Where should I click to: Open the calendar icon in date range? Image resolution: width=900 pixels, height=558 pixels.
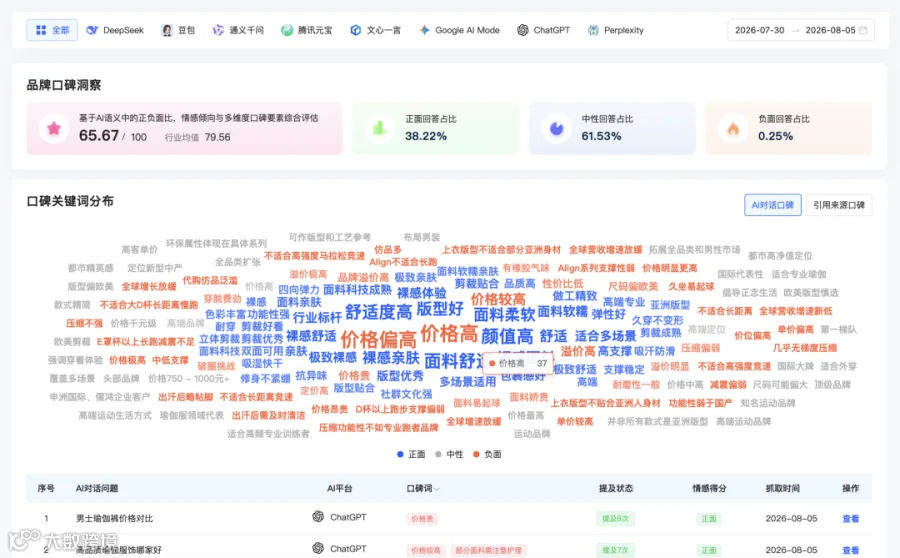pyautogui.click(x=863, y=30)
